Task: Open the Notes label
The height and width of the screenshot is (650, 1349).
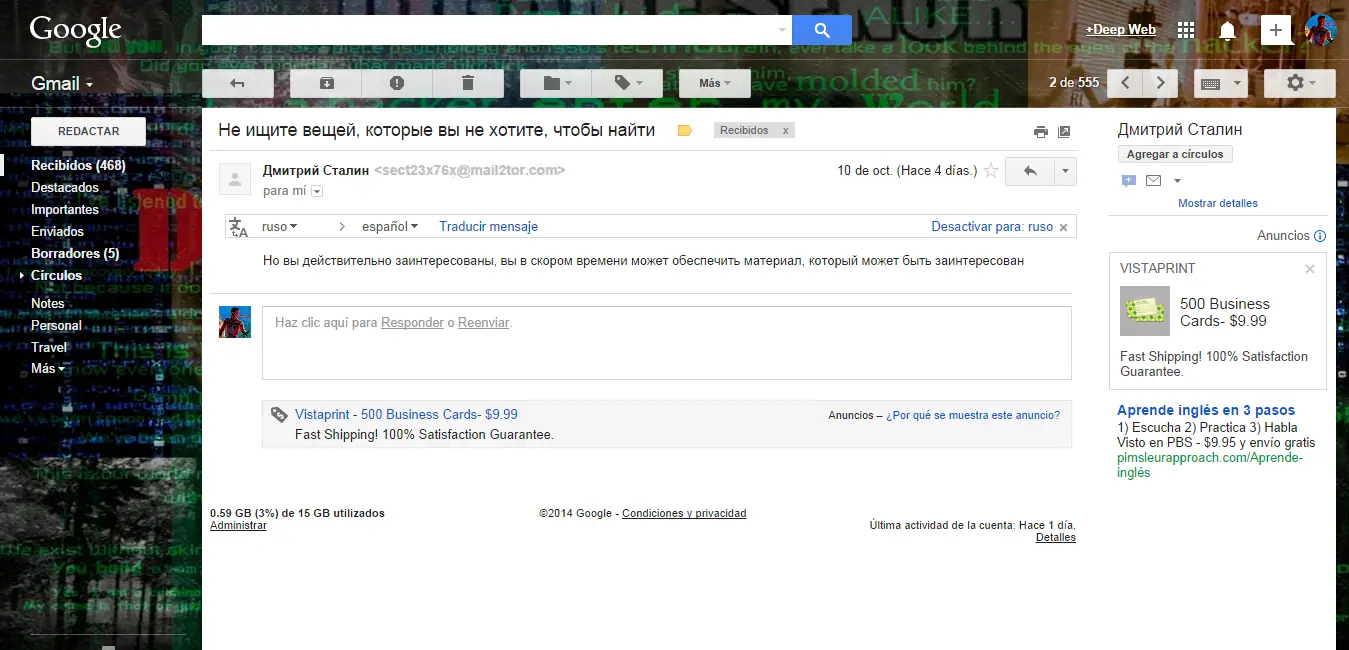Action: coord(48,304)
